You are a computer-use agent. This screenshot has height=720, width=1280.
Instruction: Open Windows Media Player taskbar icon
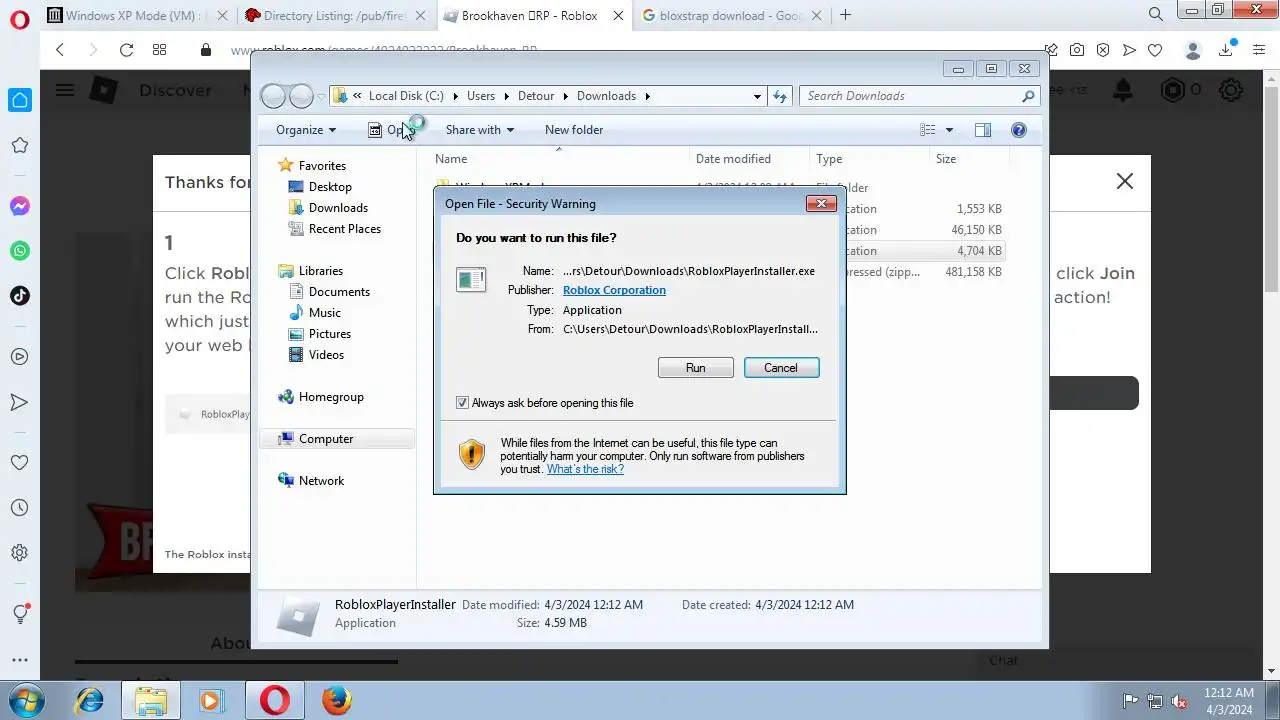(x=210, y=700)
